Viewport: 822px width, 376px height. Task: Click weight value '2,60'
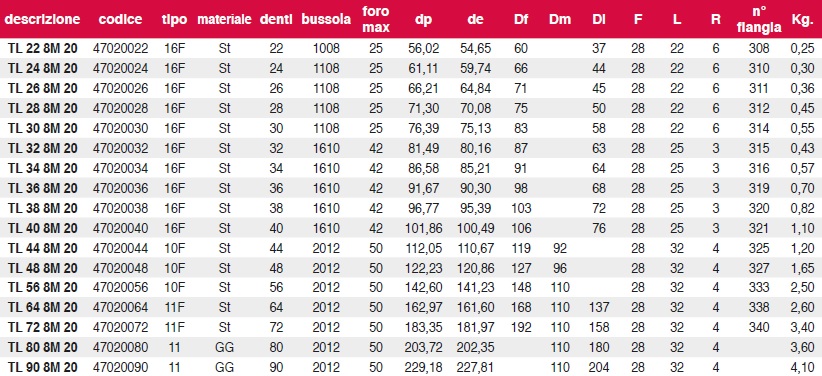click(x=802, y=308)
